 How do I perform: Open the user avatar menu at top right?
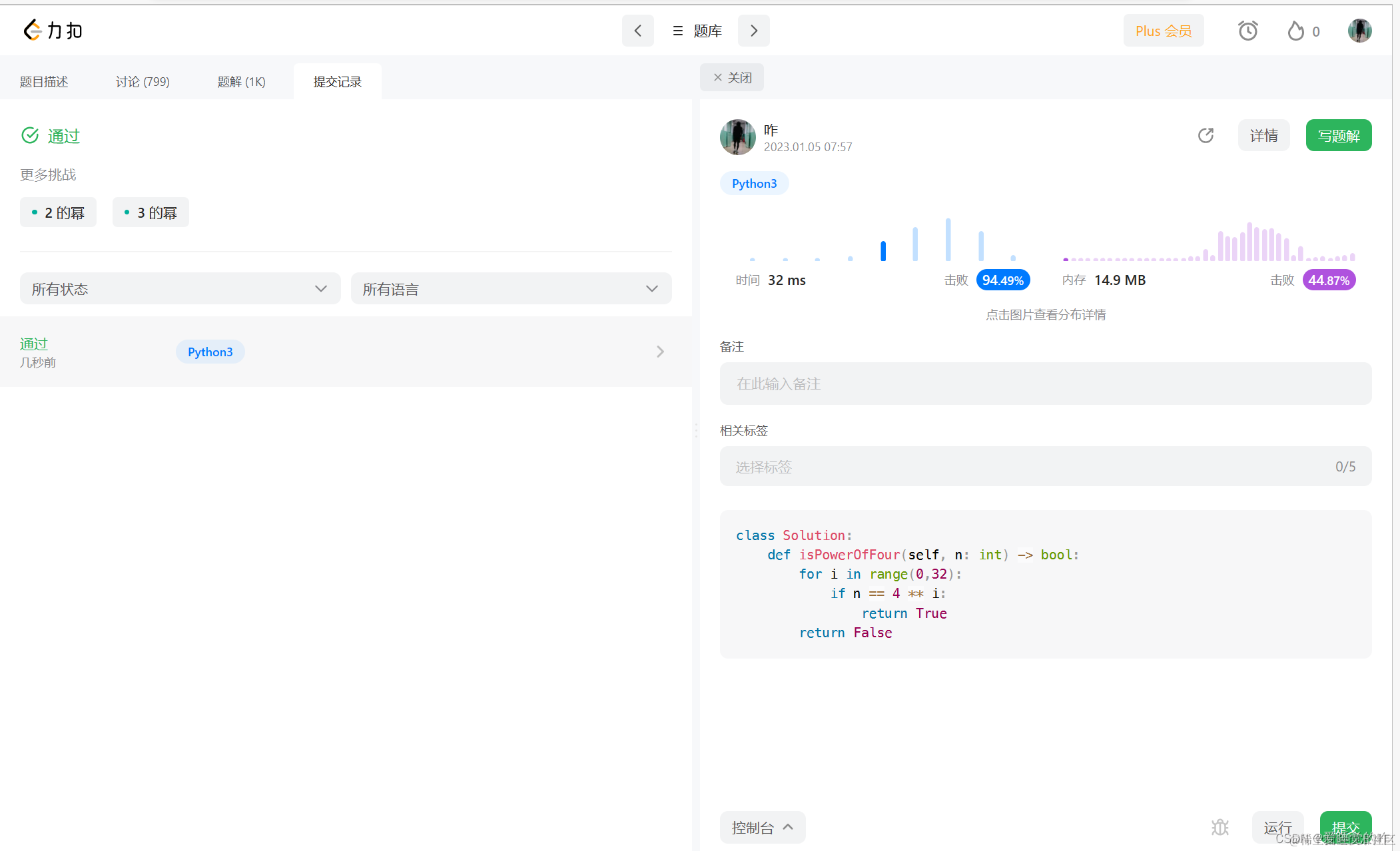[x=1359, y=31]
